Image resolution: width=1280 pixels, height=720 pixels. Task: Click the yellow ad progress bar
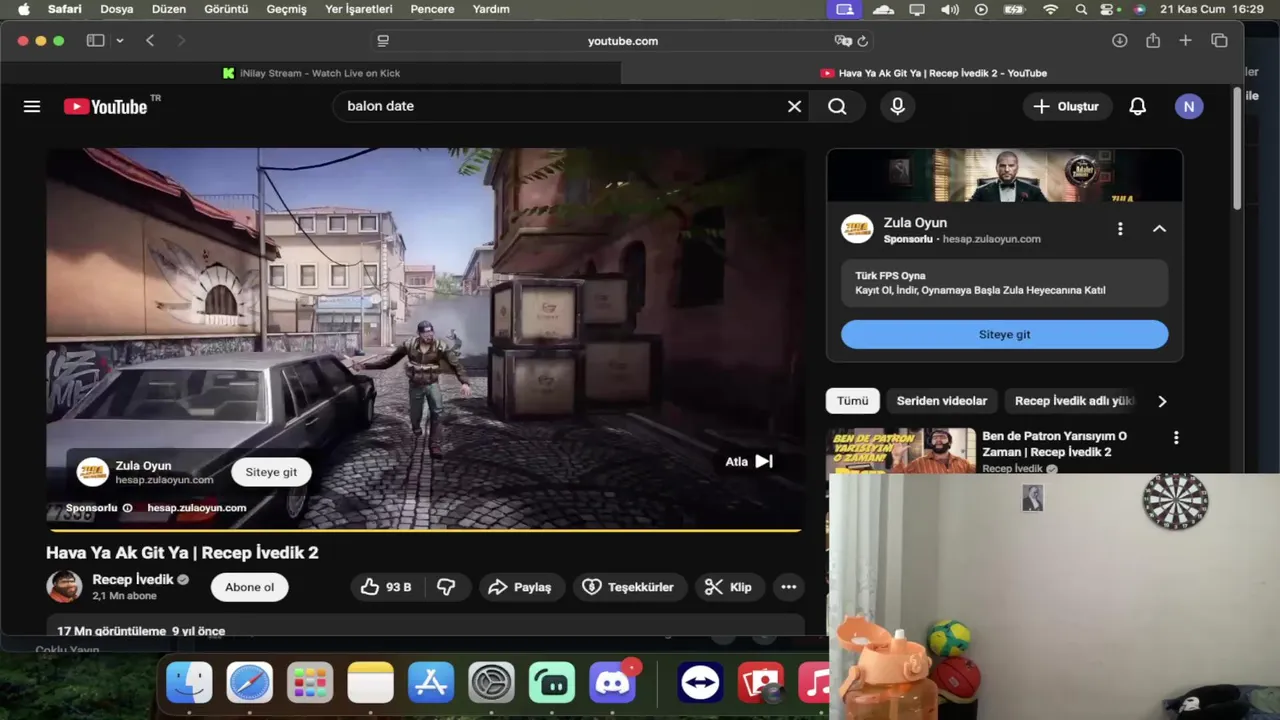423,530
